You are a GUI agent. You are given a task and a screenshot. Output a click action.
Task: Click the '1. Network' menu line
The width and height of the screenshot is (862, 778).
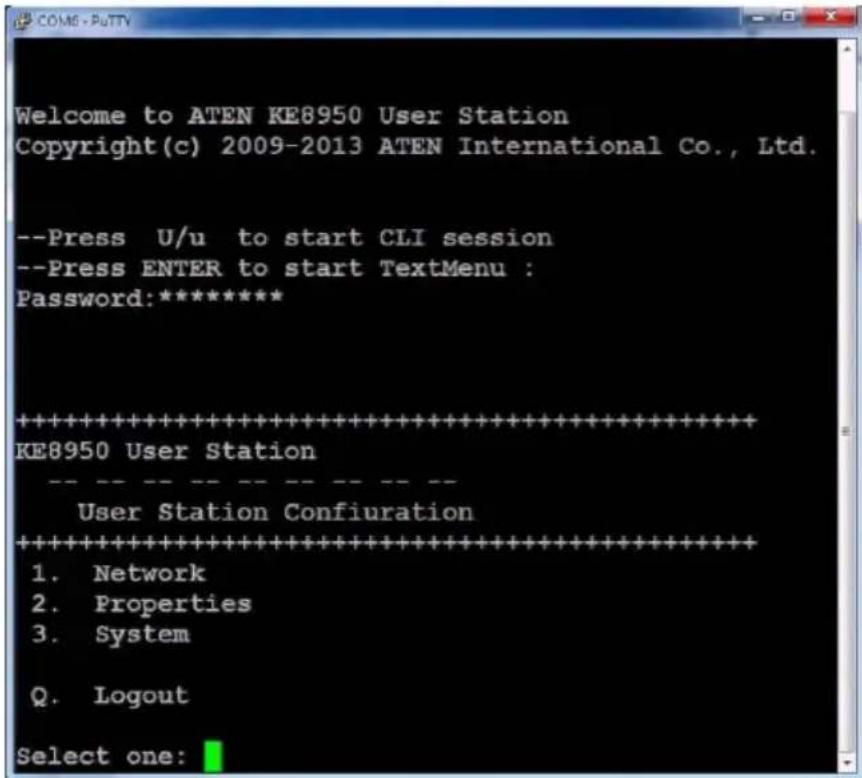(118, 573)
